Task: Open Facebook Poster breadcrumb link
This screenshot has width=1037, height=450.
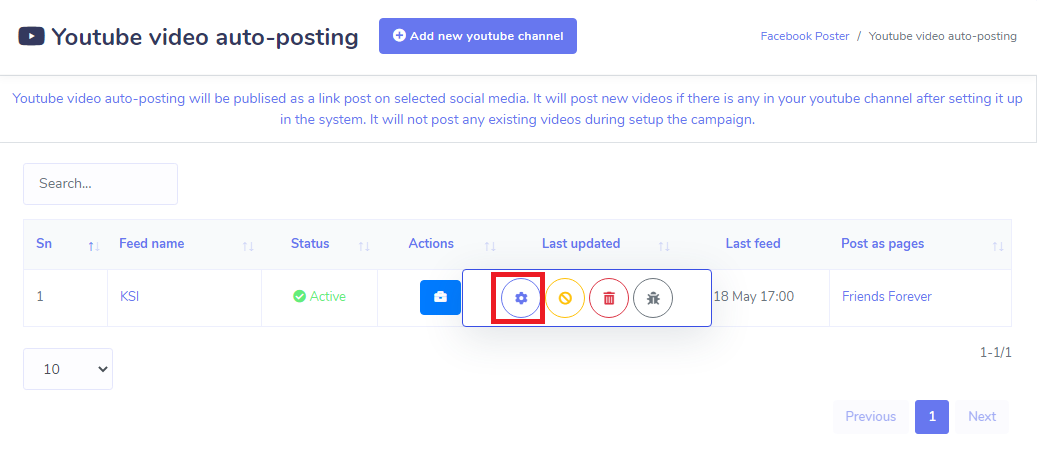Action: pos(804,36)
